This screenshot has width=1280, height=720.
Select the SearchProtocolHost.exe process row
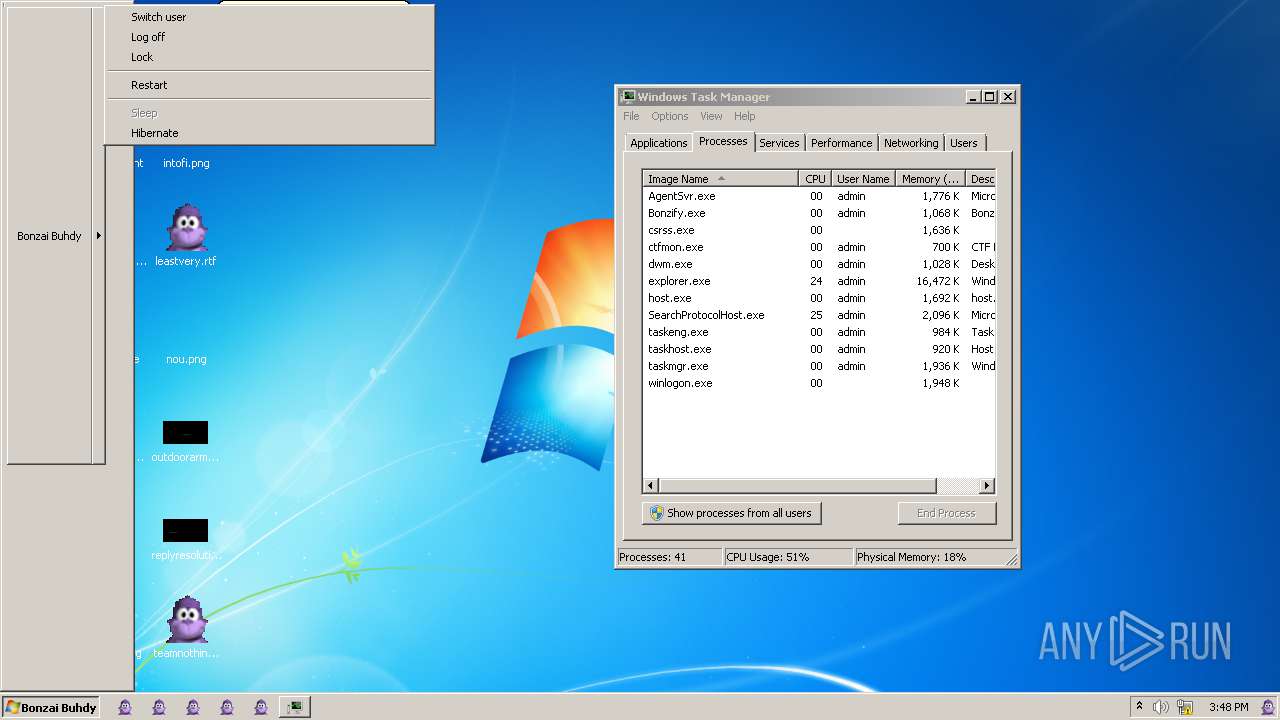pyautogui.click(x=819, y=315)
